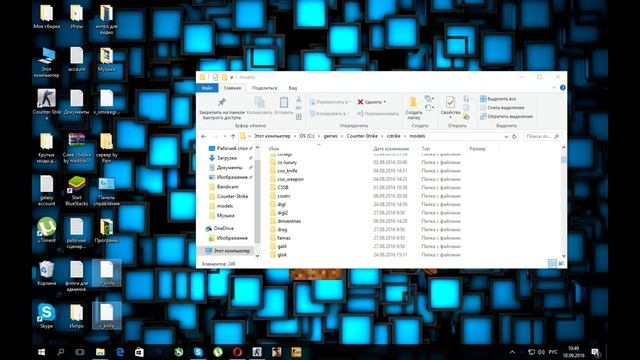Collapse the ribbon with the chevron
640x360 pixels.
coord(554,88)
